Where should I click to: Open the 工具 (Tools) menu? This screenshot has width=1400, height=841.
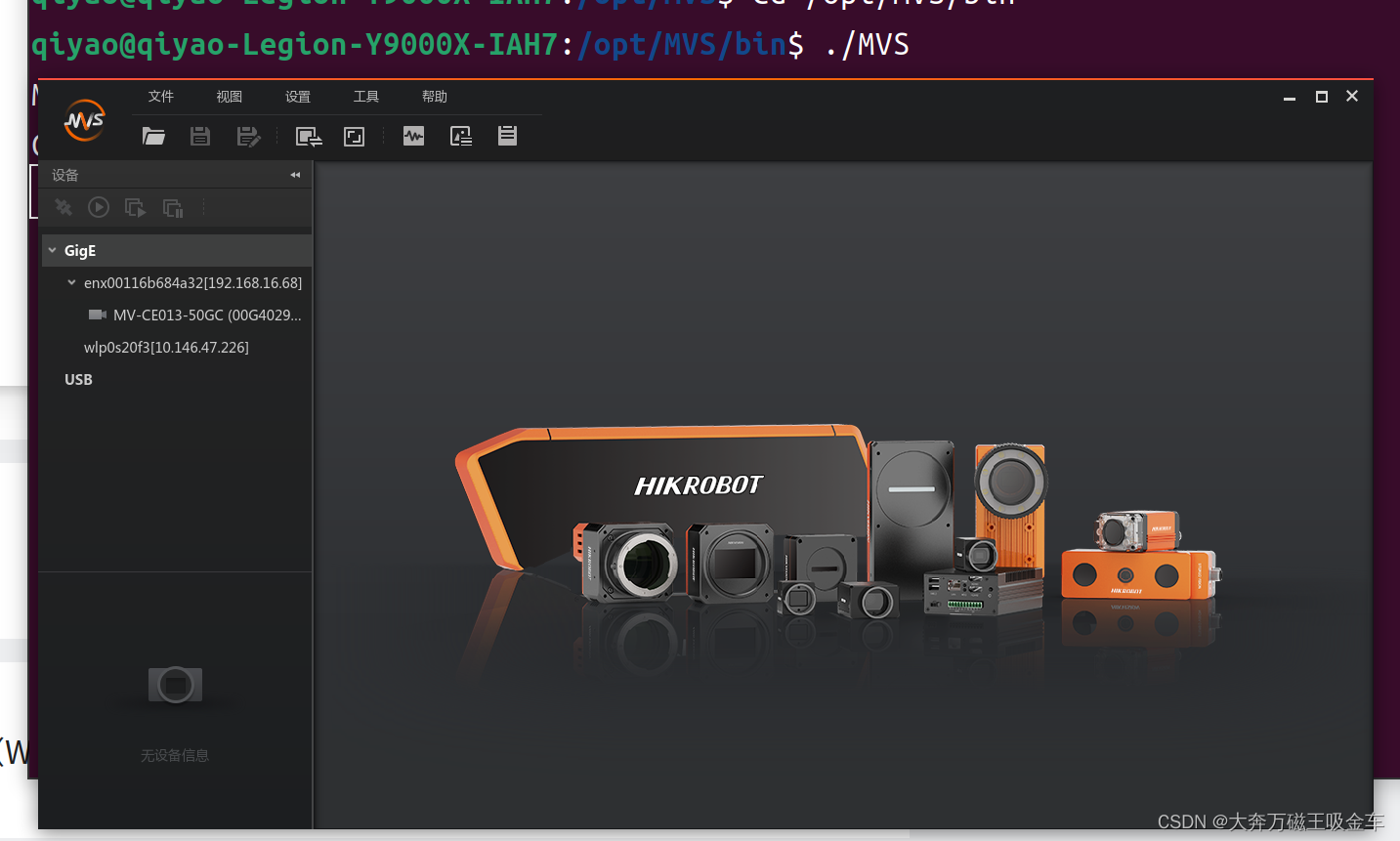click(x=366, y=97)
